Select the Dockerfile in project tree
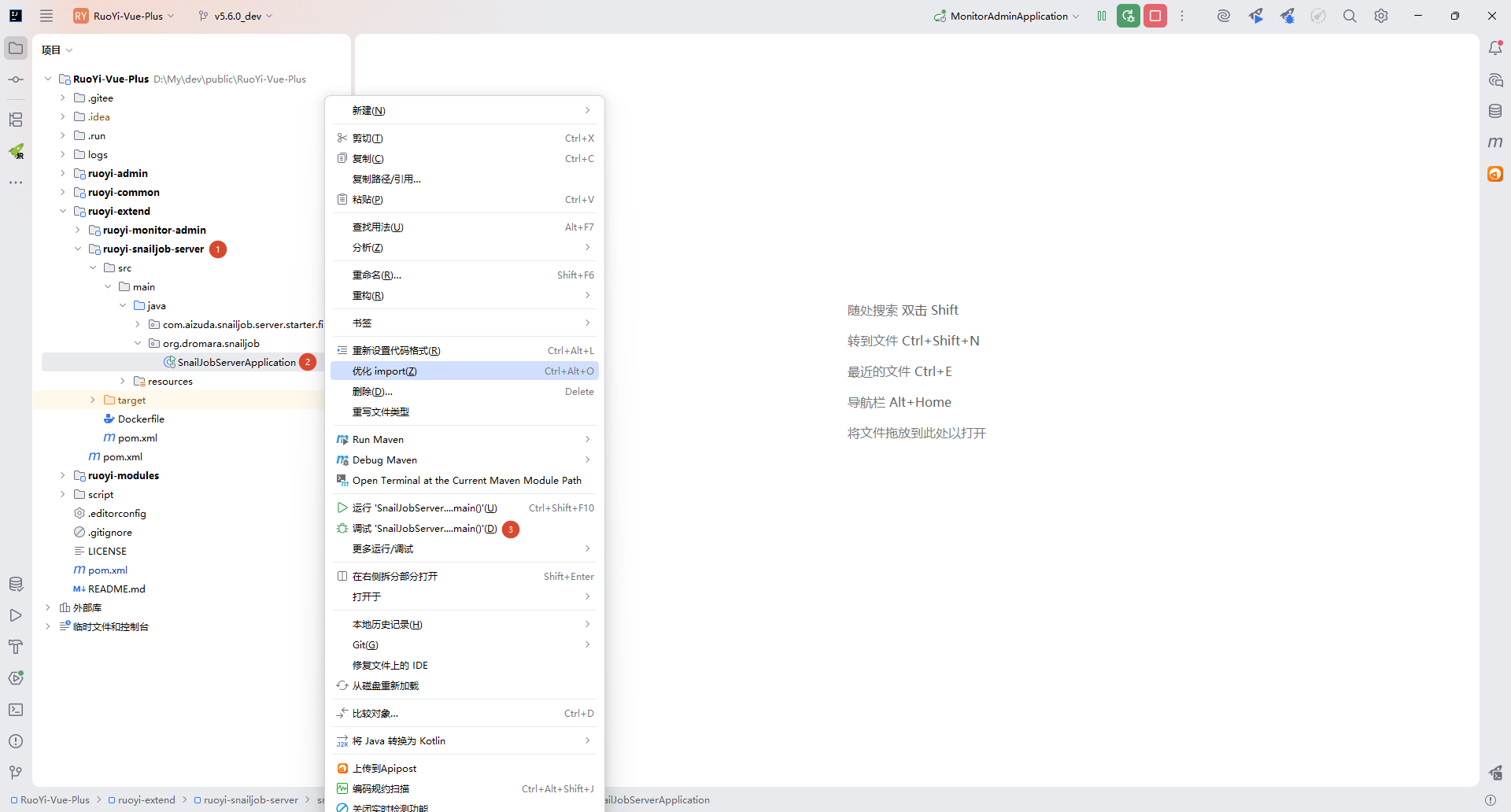Screen dimensions: 1511x812 pos(141,419)
